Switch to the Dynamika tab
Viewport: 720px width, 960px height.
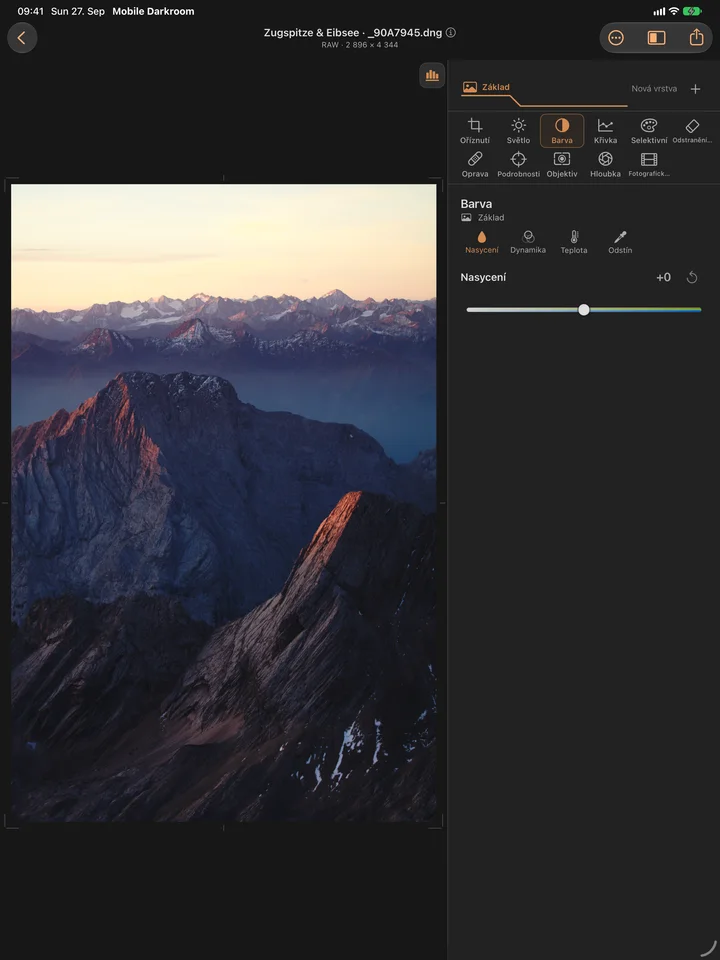coord(528,242)
